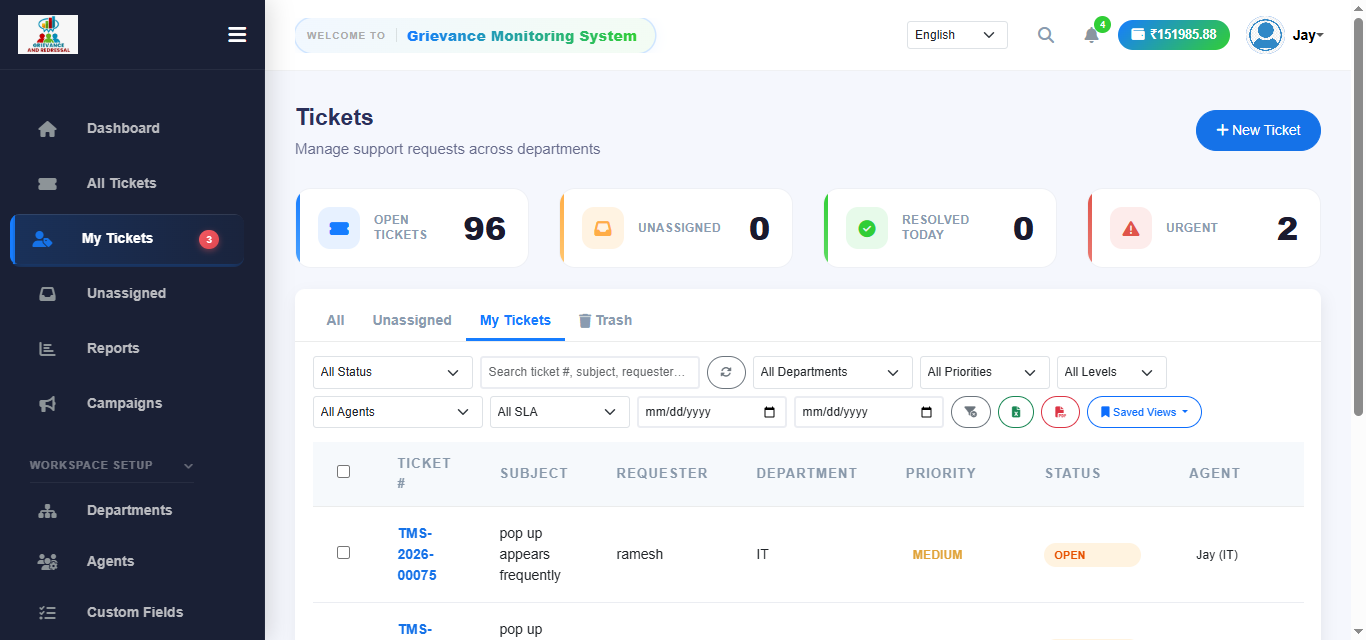
Task: Tick checkbox for ticket TMS-2026-00075
Action: click(x=343, y=552)
